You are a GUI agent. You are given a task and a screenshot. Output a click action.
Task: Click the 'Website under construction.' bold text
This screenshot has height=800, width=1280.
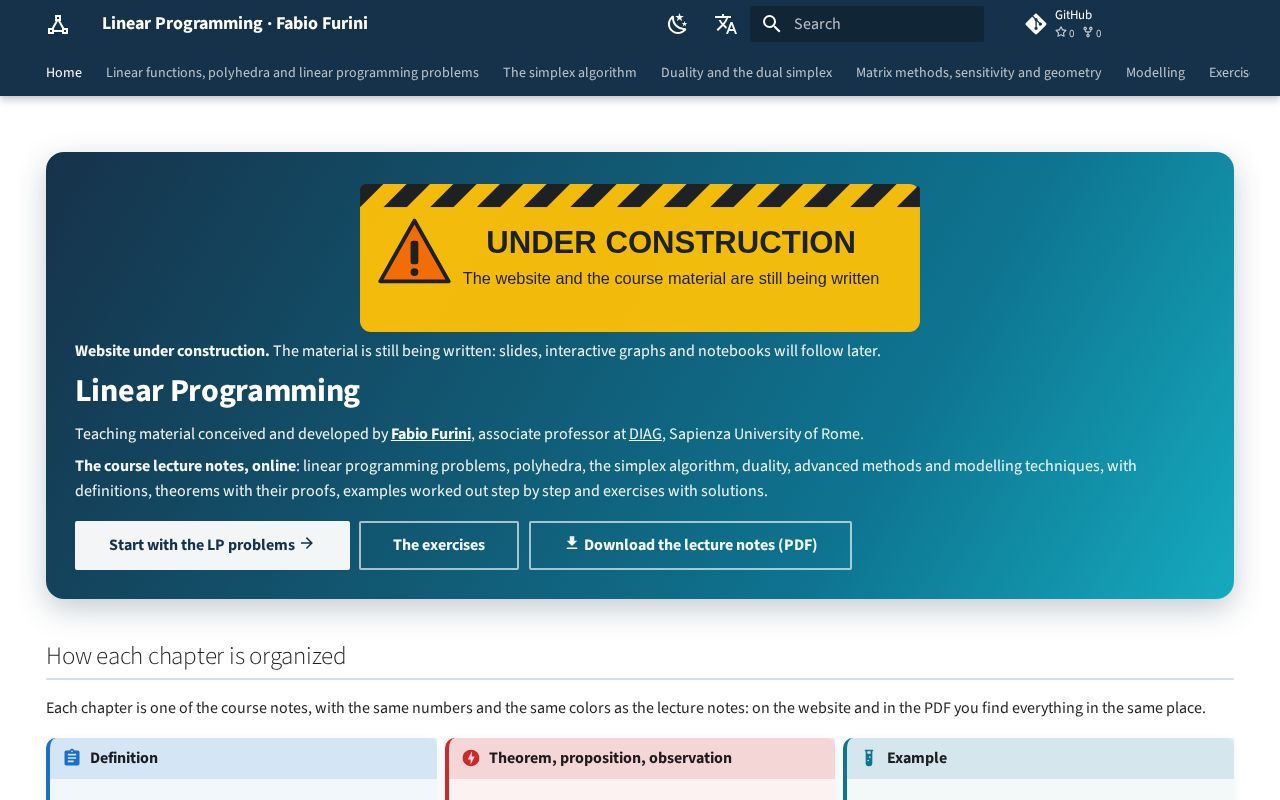point(172,351)
